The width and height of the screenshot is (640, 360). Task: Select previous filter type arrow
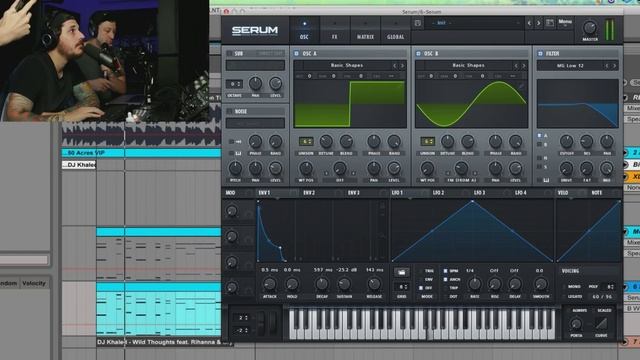(x=607, y=66)
